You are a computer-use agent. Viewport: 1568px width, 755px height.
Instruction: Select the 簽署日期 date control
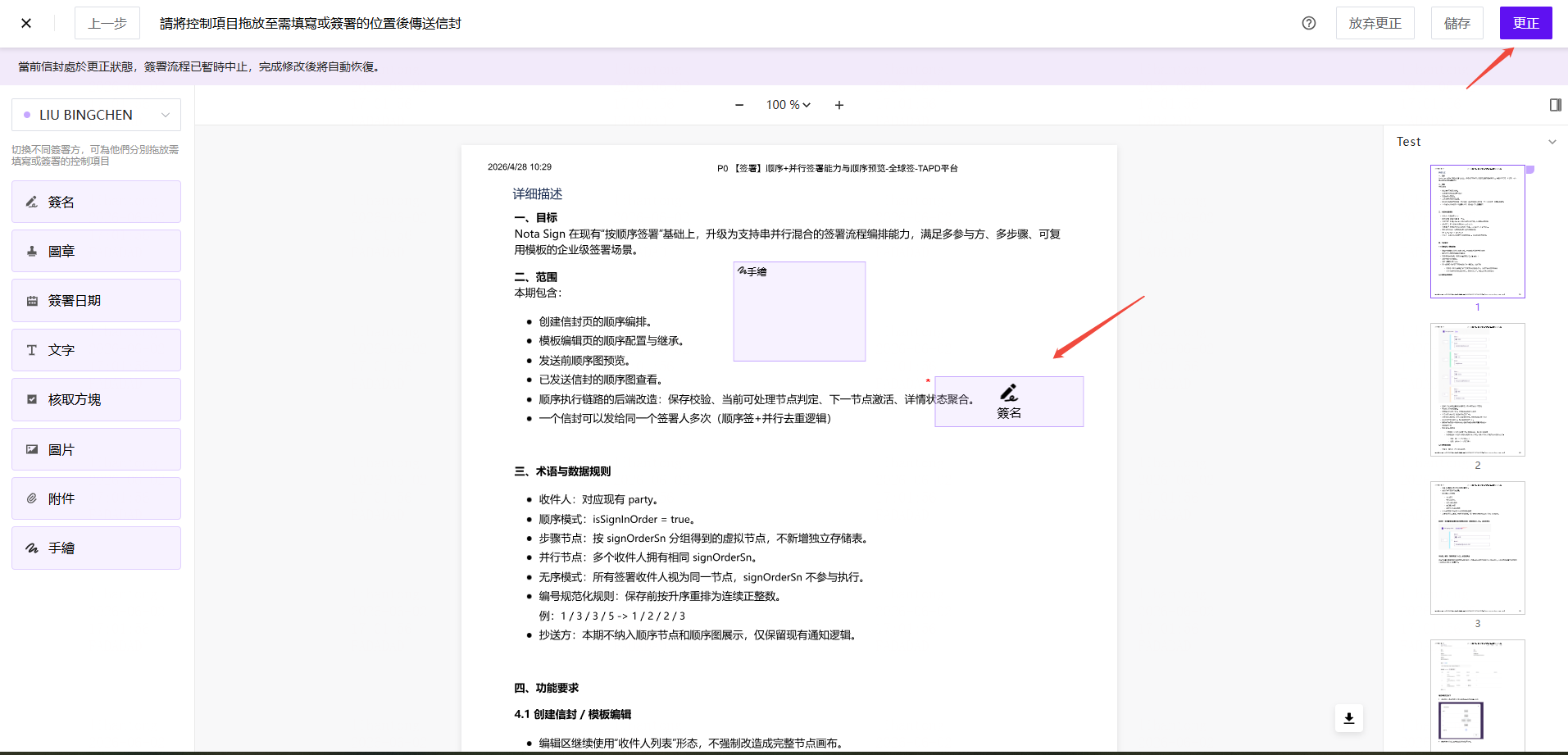(x=96, y=301)
